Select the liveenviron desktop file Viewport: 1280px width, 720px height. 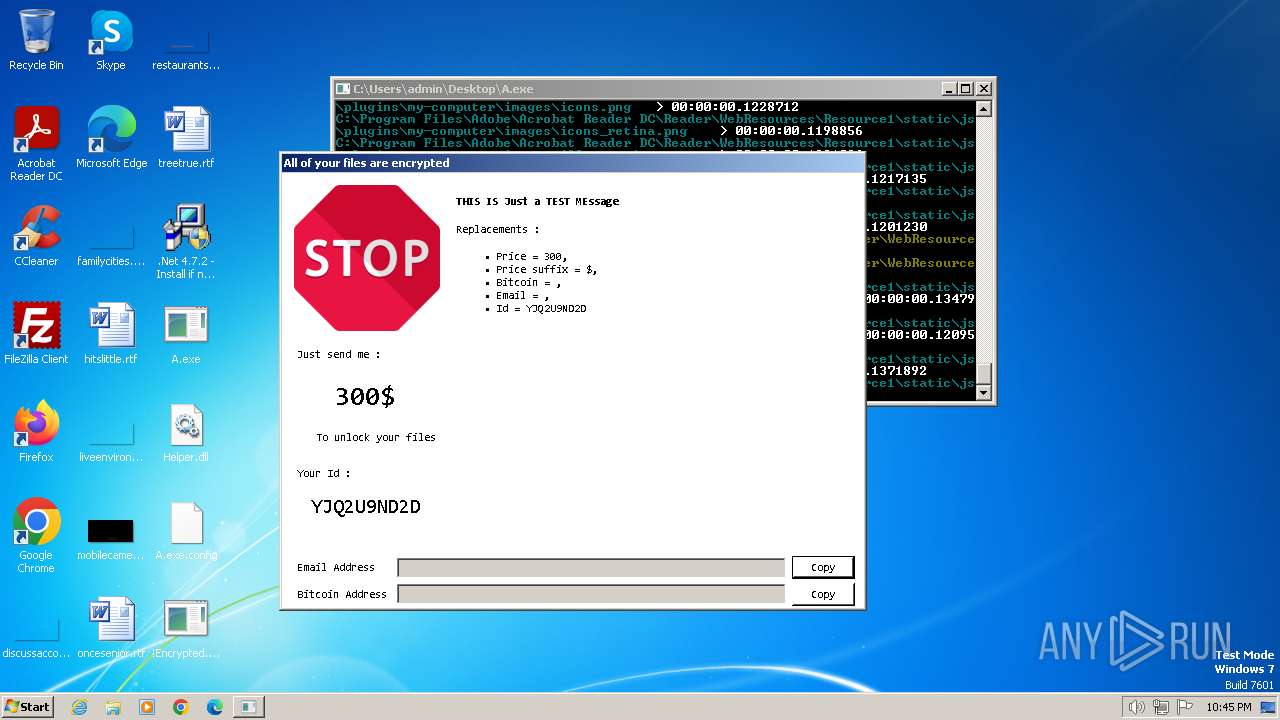[x=111, y=442]
